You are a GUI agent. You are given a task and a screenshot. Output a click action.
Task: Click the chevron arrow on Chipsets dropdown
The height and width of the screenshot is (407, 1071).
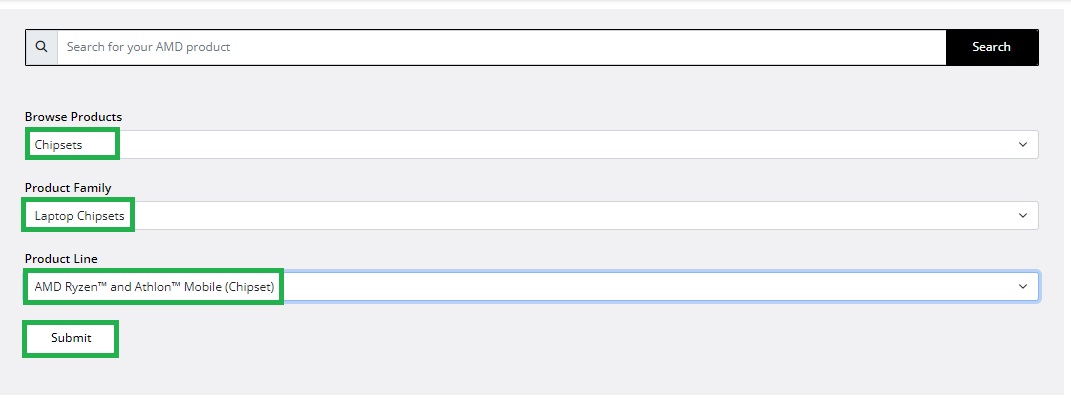(x=1022, y=145)
